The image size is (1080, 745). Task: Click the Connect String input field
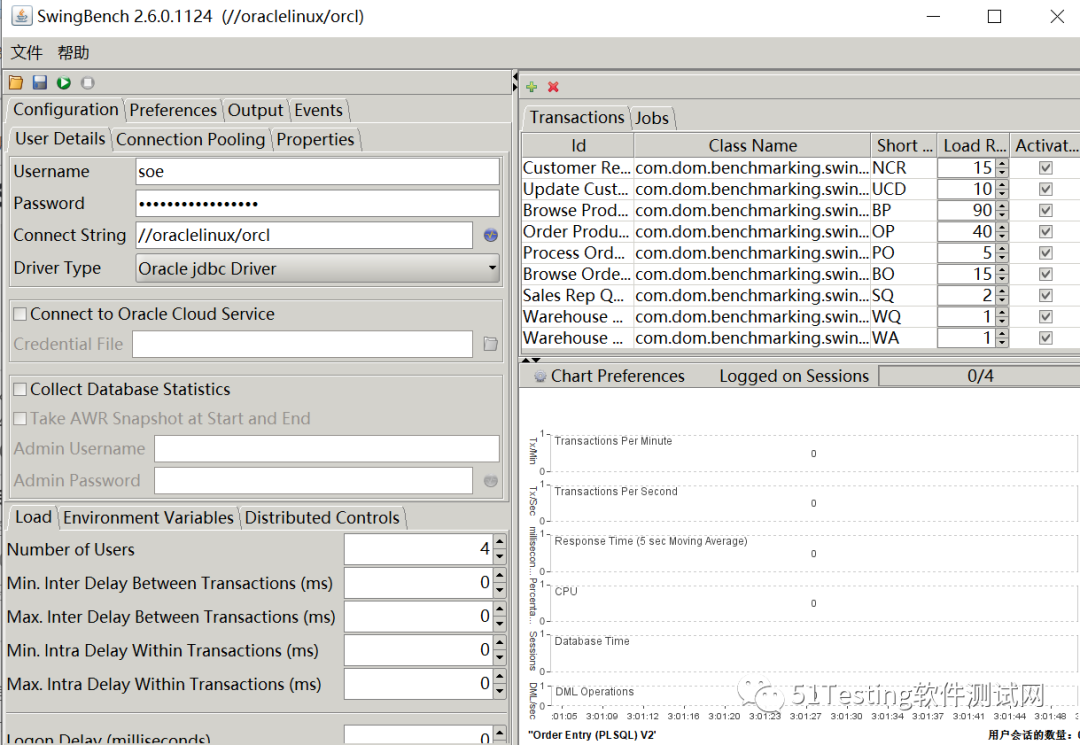(x=304, y=235)
